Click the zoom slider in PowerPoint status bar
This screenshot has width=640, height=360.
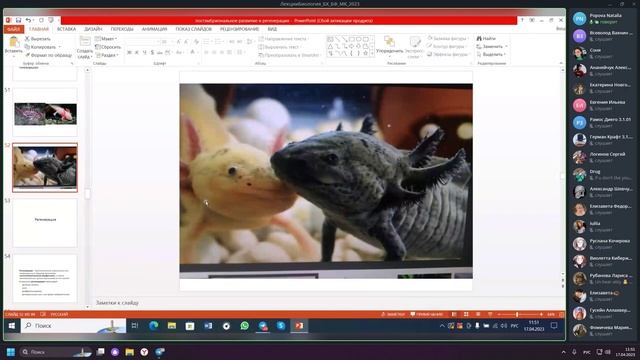517,314
